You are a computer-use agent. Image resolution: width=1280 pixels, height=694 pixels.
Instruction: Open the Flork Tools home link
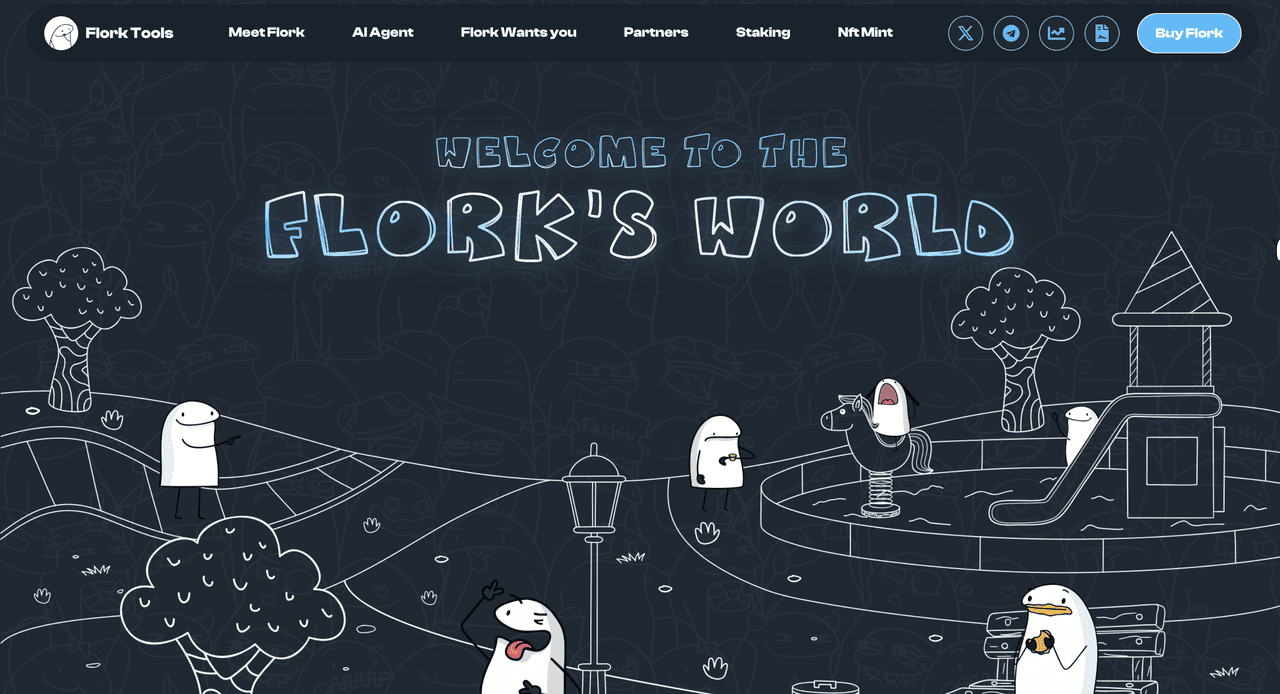click(129, 33)
